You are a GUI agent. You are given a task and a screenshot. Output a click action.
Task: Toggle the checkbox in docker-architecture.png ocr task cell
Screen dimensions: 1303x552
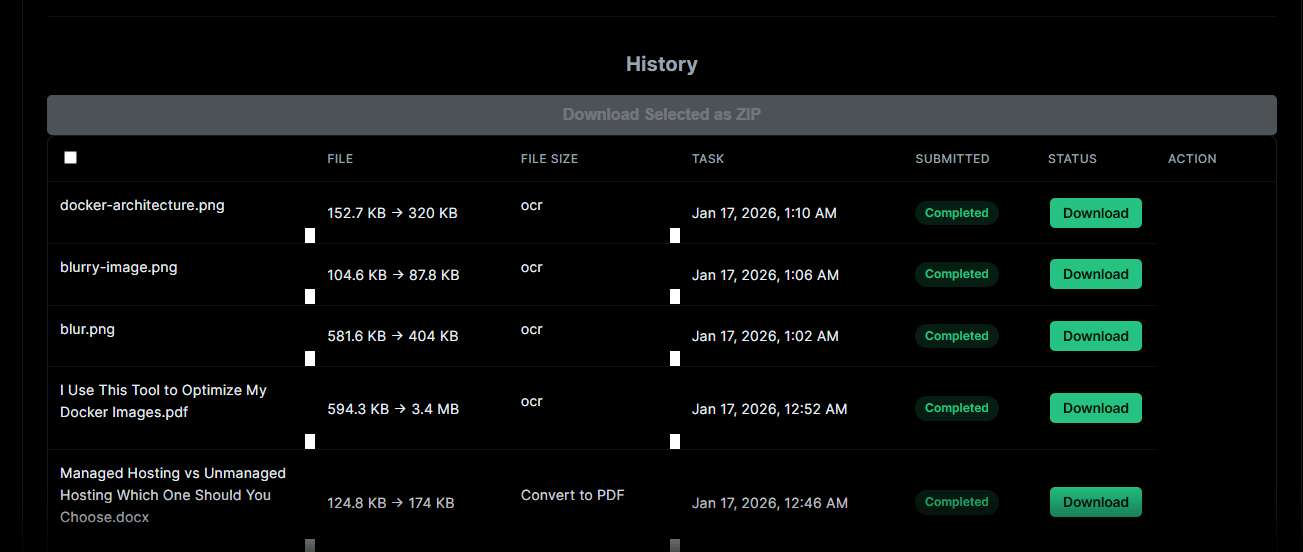(x=675, y=235)
